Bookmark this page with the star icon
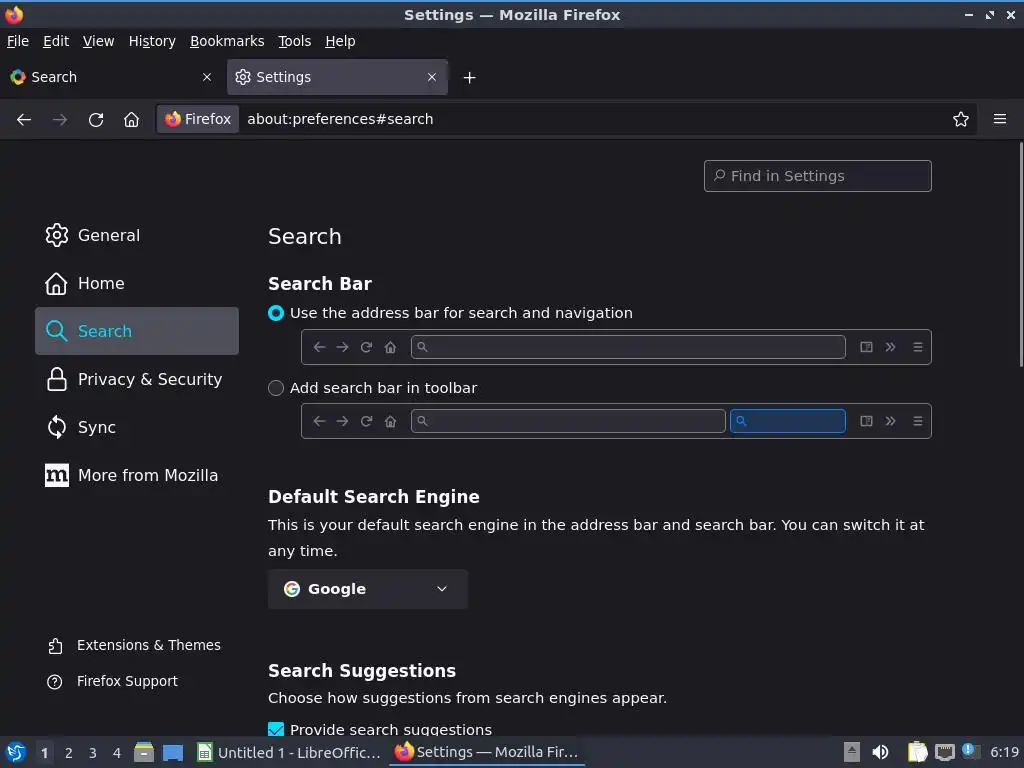This screenshot has width=1024, height=768. pyautogui.click(x=961, y=120)
